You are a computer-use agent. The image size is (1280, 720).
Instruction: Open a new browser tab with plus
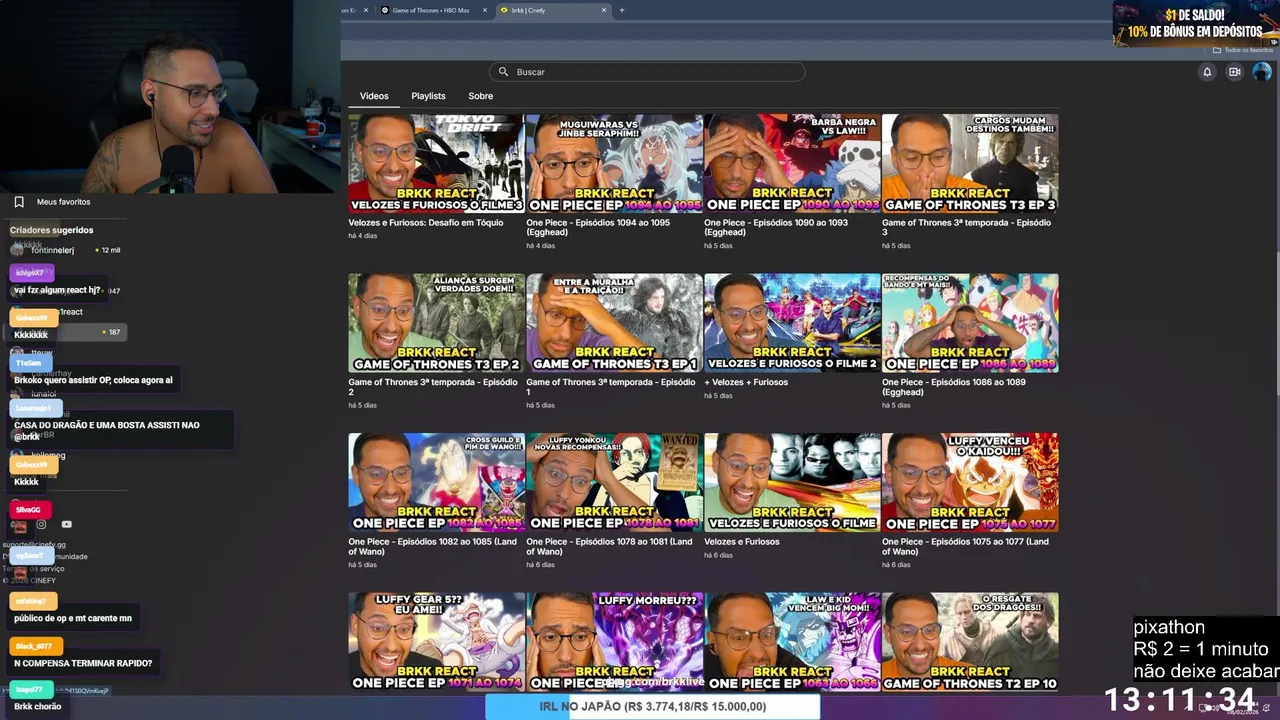[x=622, y=10]
